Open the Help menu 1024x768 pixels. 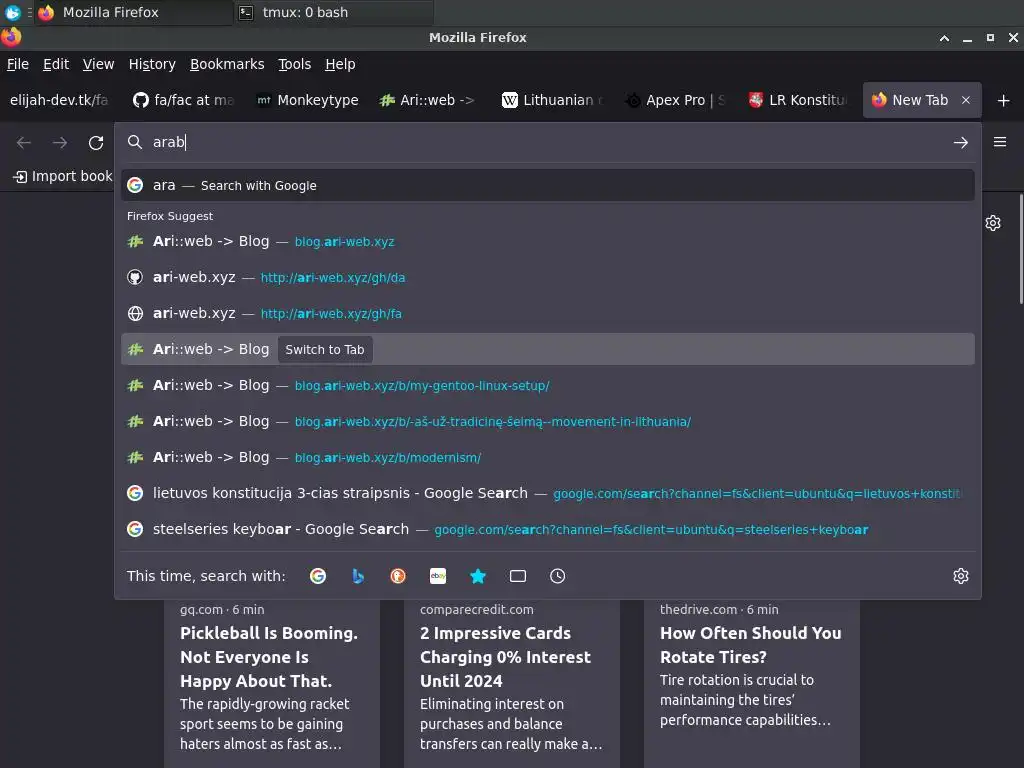(340, 64)
